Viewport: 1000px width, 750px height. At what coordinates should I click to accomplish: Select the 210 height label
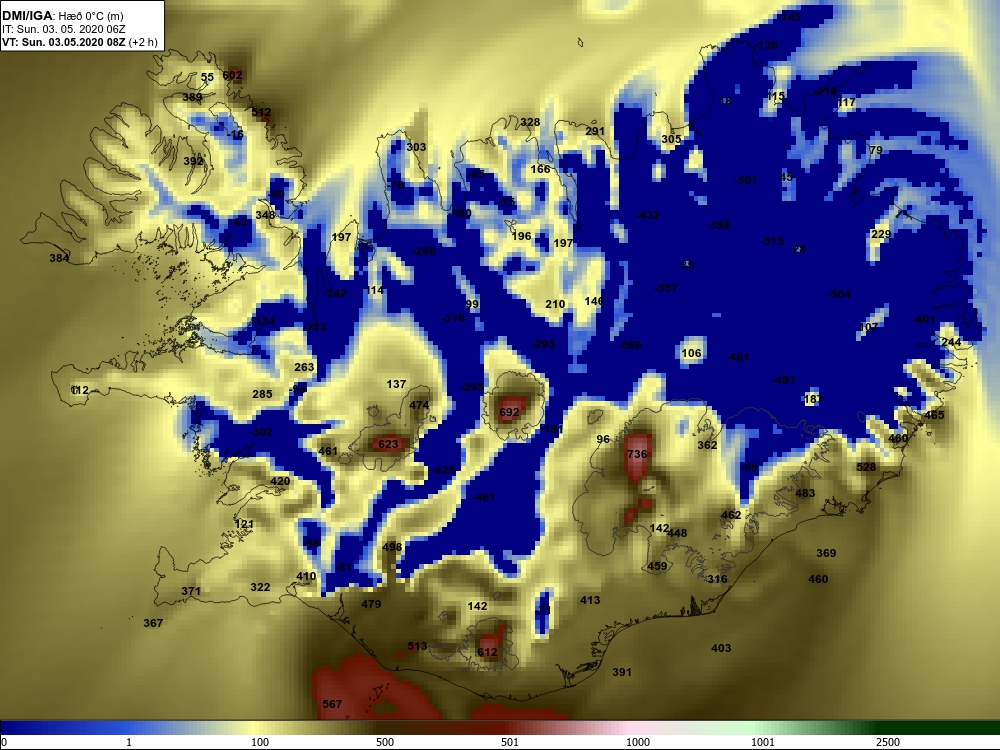click(x=555, y=304)
